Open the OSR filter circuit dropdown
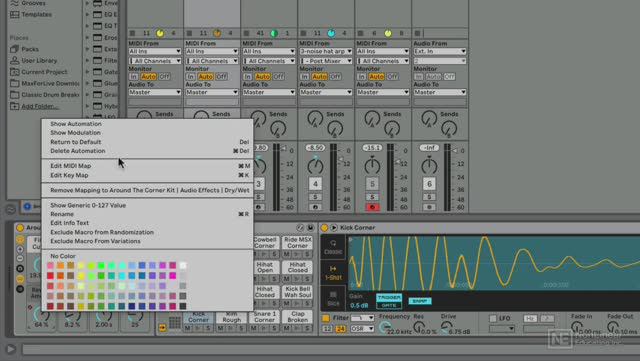Viewport: 640px width, 361px height. click(362, 329)
